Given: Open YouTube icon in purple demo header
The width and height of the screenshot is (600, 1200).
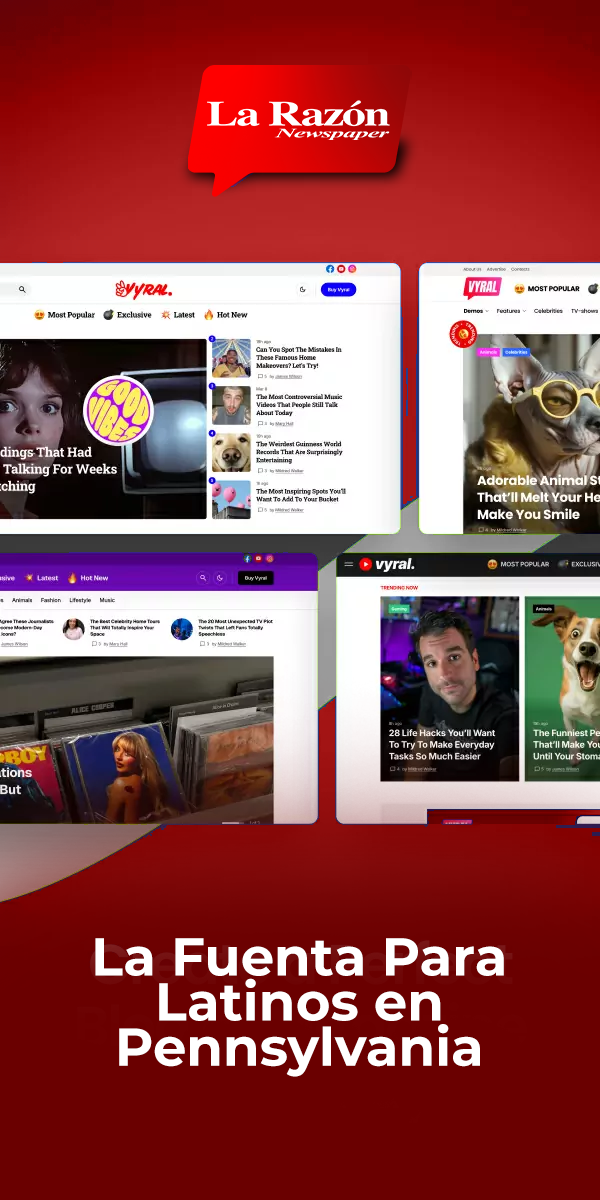Looking at the screenshot, I should [258, 558].
